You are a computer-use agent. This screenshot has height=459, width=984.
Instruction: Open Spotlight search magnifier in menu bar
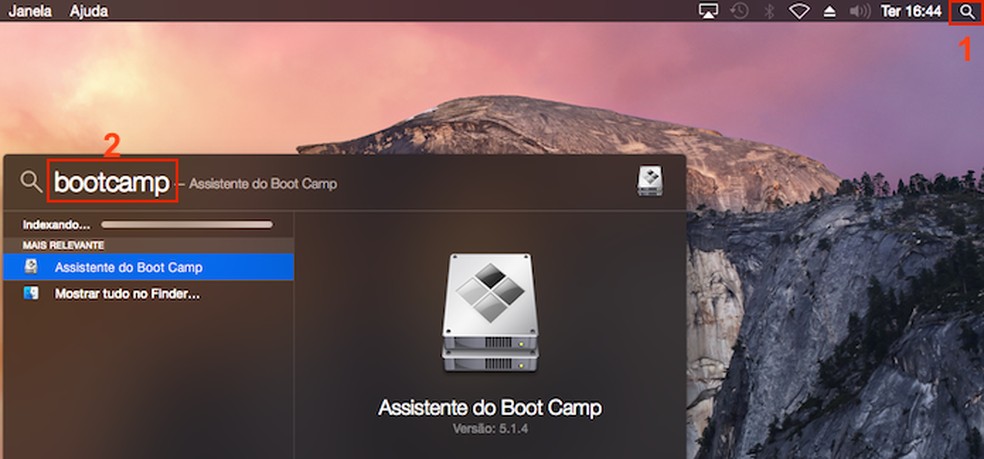tap(966, 11)
